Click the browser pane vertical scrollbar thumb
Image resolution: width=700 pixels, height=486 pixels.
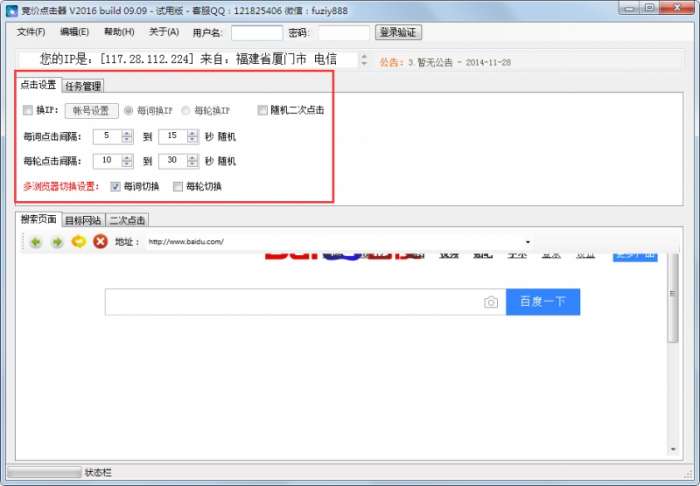[x=673, y=297]
